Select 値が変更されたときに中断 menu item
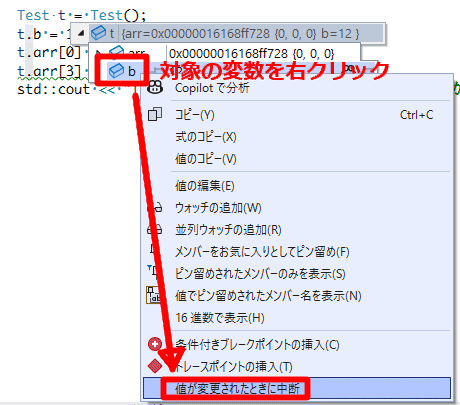 click(x=297, y=388)
